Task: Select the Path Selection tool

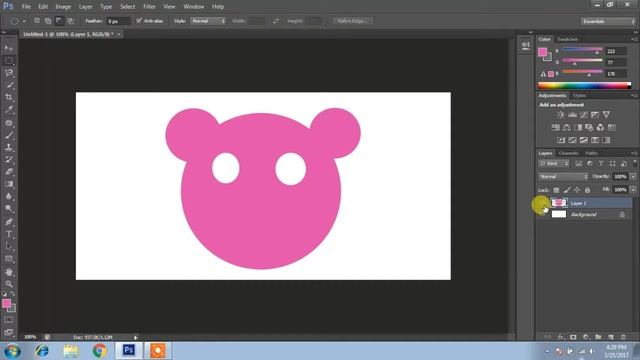Action: [x=9, y=247]
